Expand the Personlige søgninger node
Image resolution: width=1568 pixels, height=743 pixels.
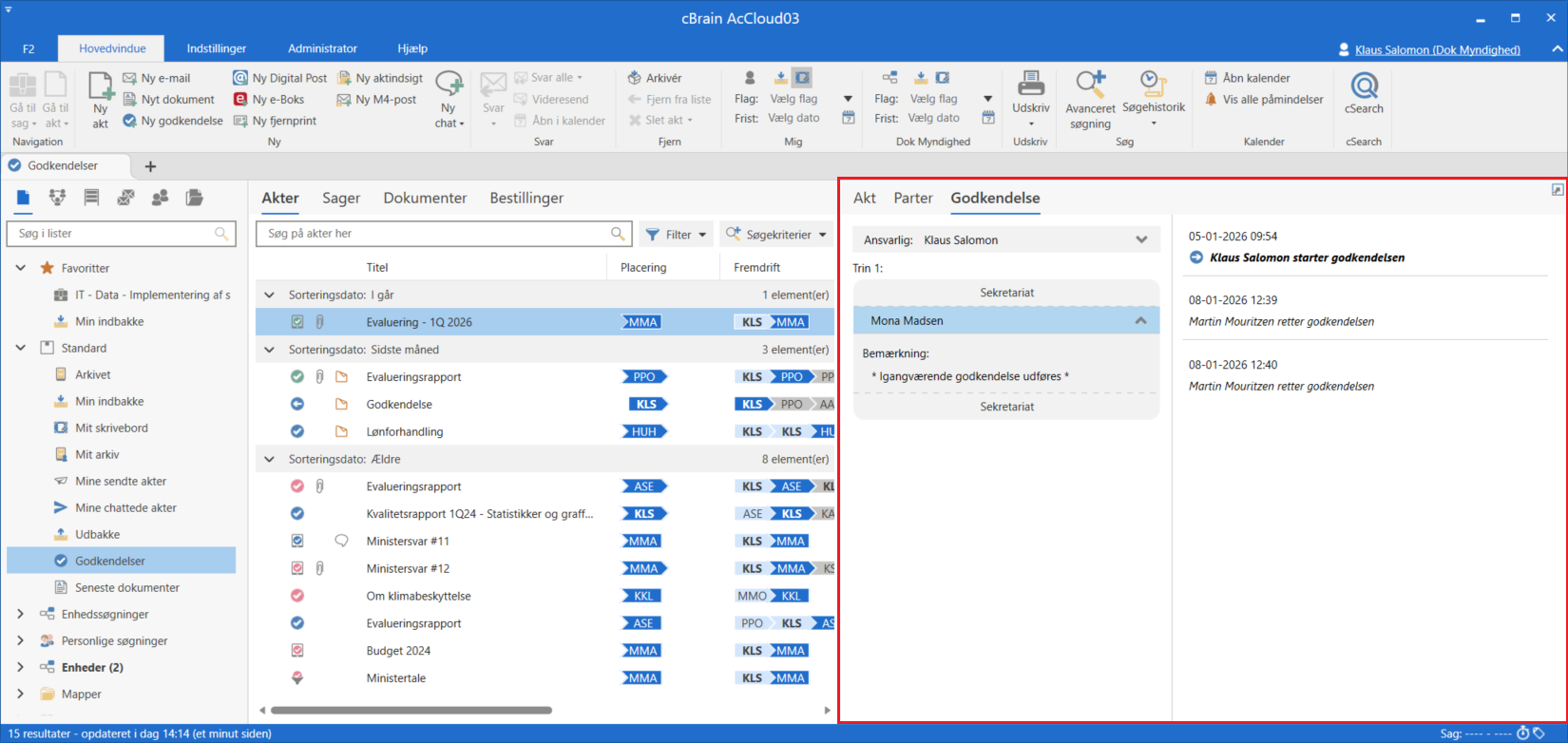point(21,640)
